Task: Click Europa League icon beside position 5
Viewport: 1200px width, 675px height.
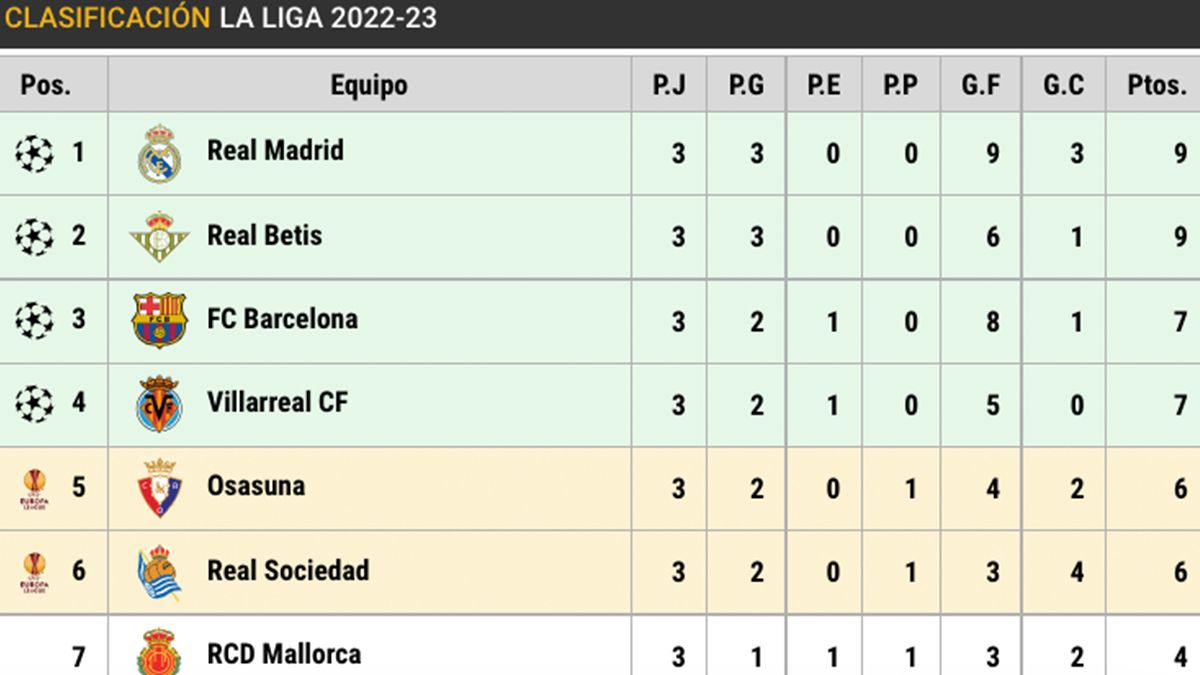Action: (x=34, y=488)
